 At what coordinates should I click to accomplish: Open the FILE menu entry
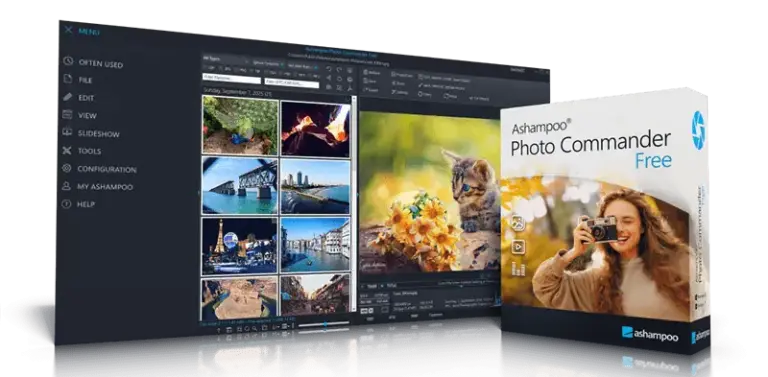pos(78,80)
